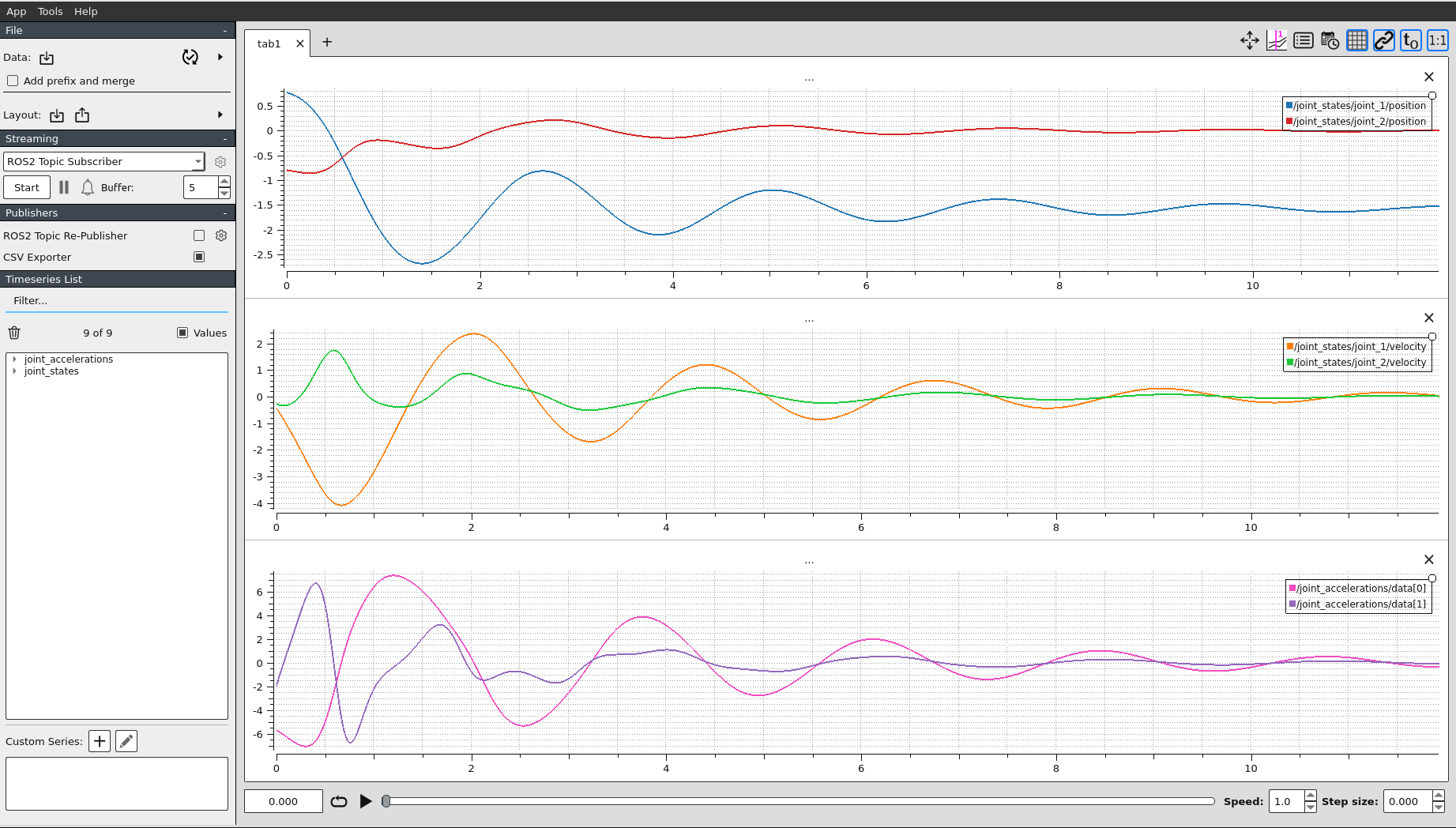Expand the joint_states tree item
1456x828 pixels.
click(x=14, y=371)
